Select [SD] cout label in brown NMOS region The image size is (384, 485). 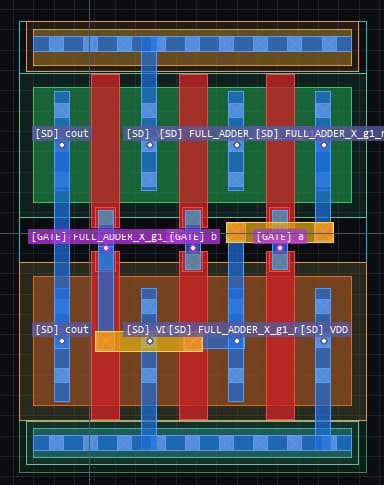pyautogui.click(x=62, y=330)
